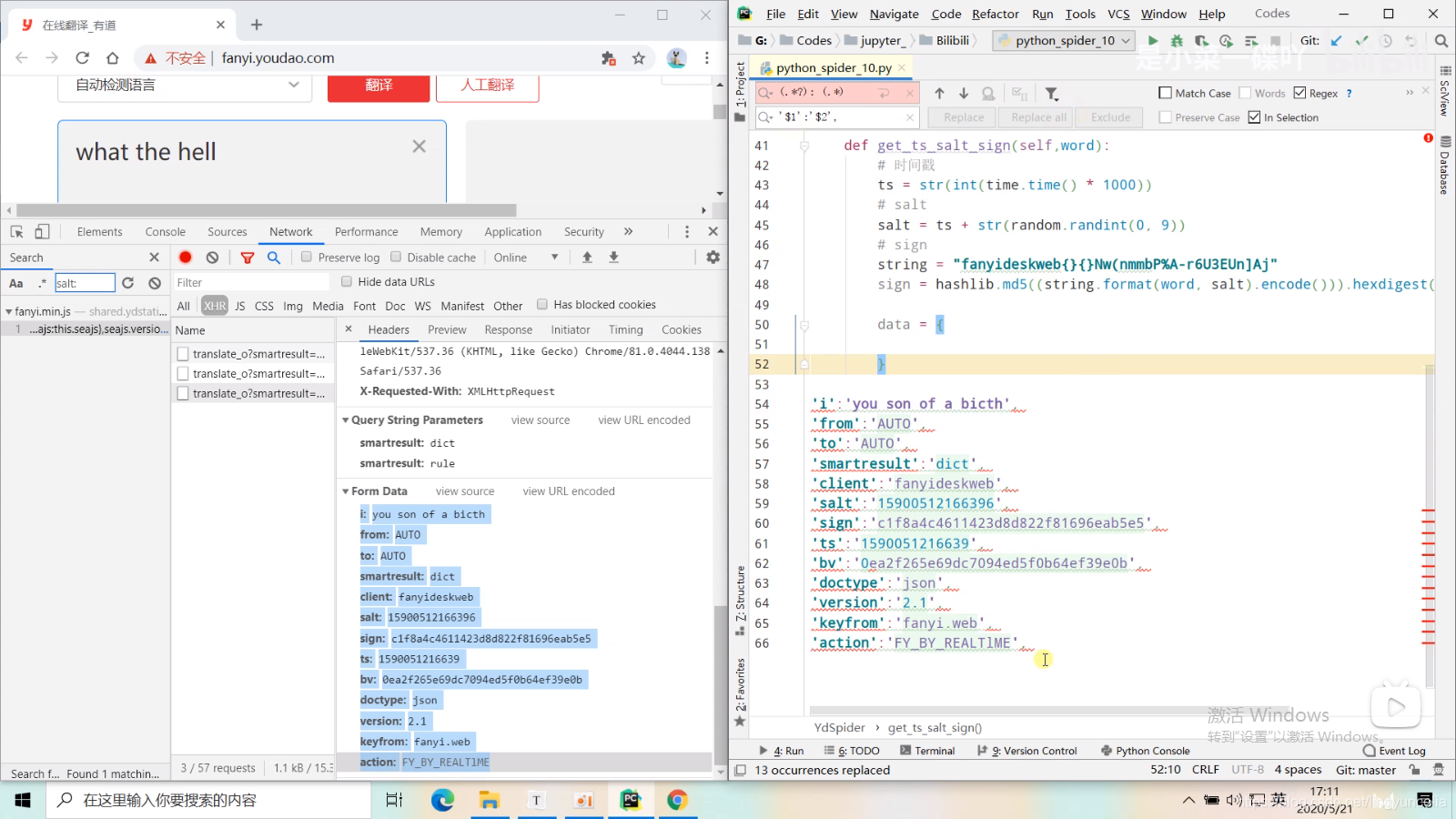Image resolution: width=1456 pixels, height=819 pixels.
Task: Click the red record network log button
Action: pos(186,258)
